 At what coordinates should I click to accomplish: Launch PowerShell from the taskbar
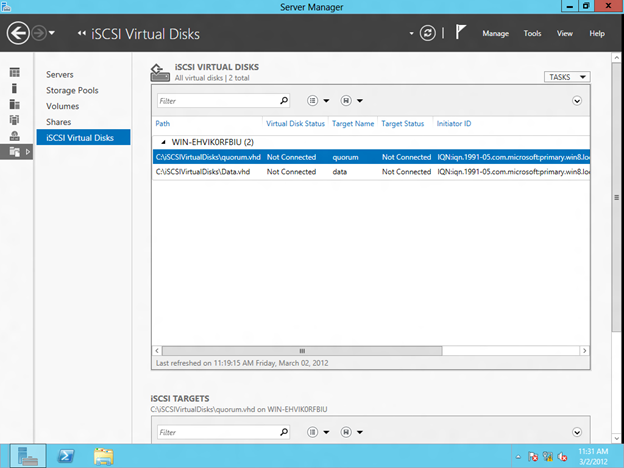pos(67,455)
